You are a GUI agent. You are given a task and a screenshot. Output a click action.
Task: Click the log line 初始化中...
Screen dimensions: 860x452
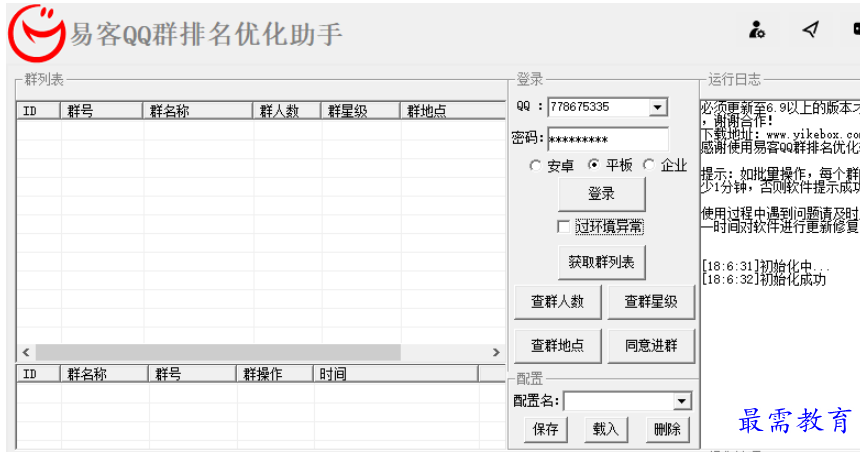point(765,266)
